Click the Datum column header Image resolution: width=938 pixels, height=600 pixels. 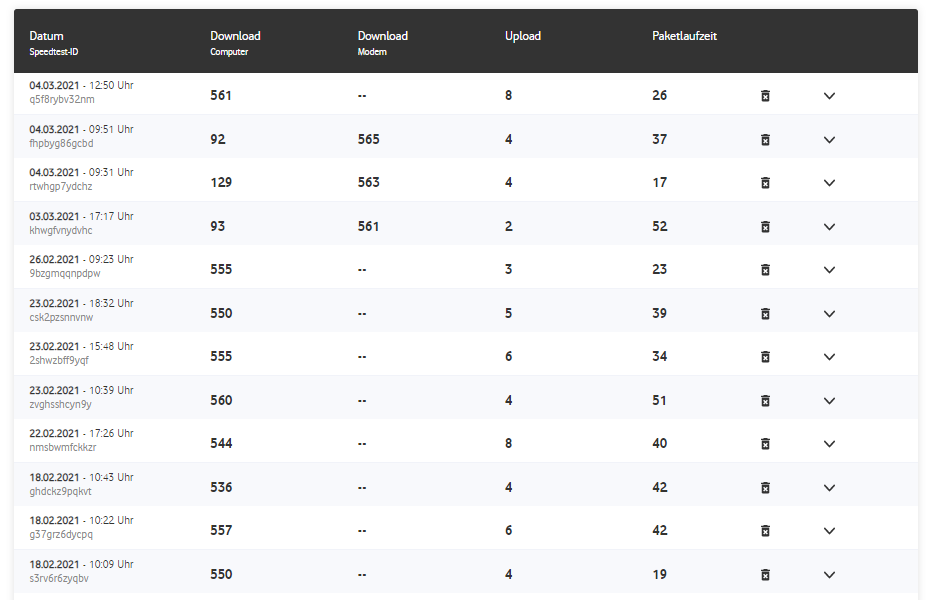coord(46,36)
